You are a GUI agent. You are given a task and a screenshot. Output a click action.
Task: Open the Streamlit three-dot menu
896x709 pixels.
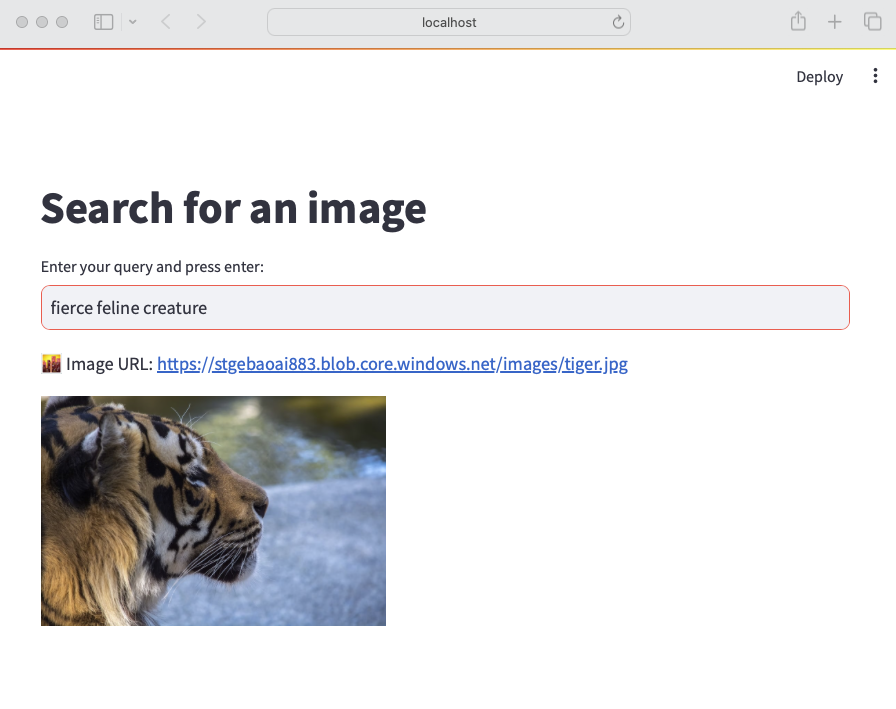875,76
